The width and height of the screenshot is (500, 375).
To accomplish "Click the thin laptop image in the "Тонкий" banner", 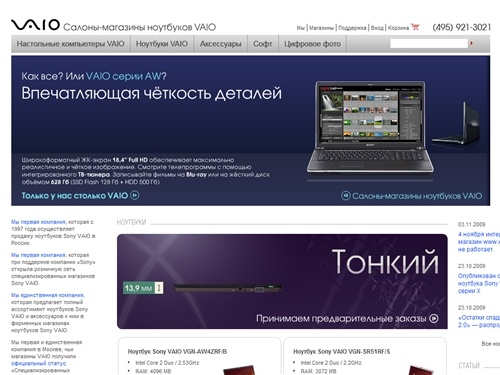I will [x=228, y=288].
